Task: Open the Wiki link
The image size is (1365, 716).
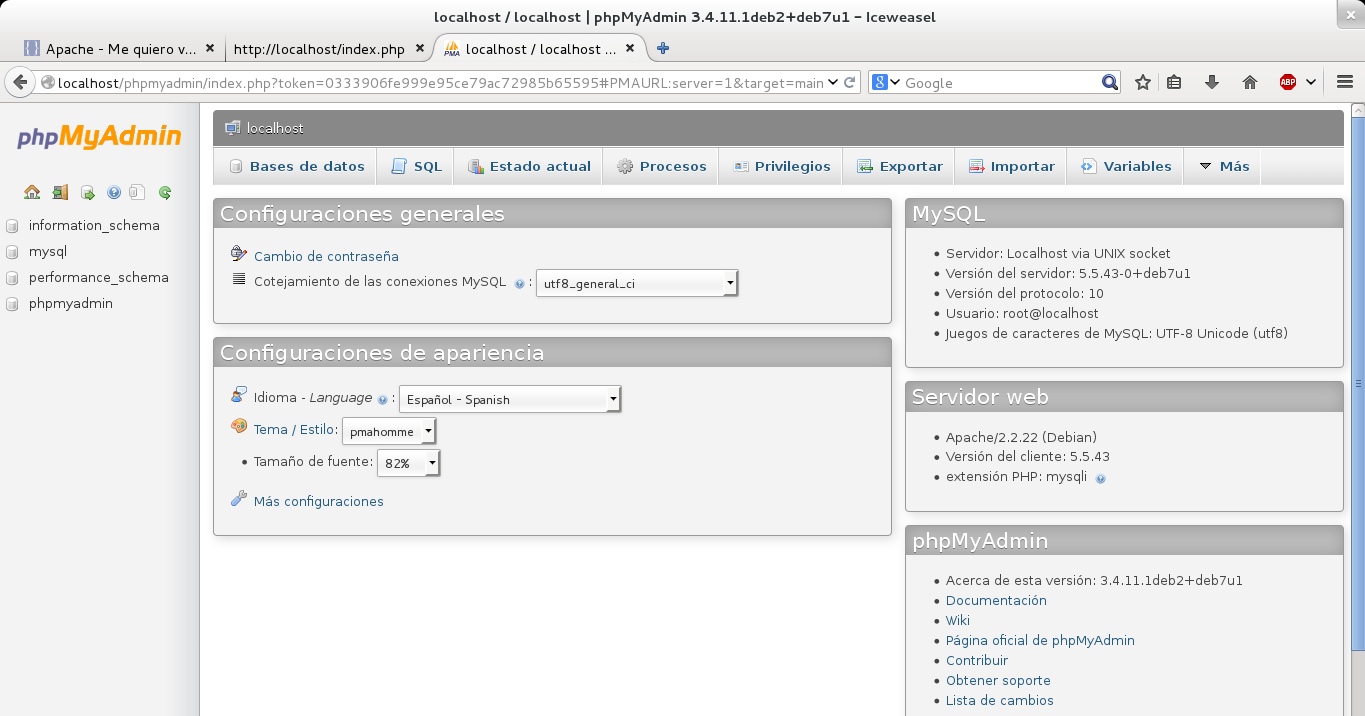Action: [958, 621]
